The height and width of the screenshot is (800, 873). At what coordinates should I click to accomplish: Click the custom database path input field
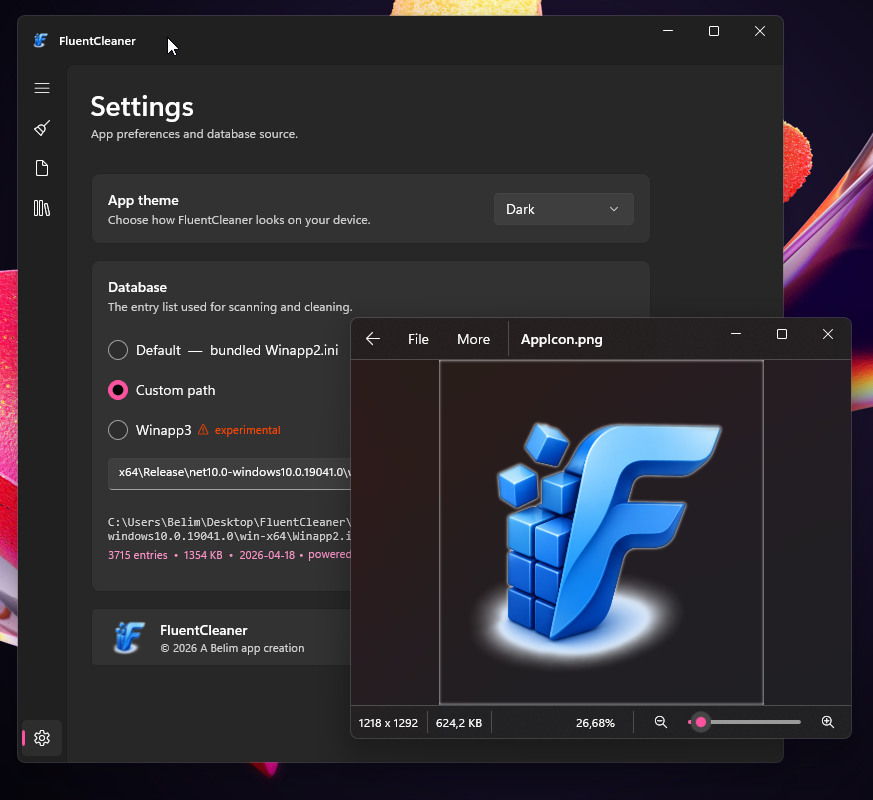click(x=229, y=474)
